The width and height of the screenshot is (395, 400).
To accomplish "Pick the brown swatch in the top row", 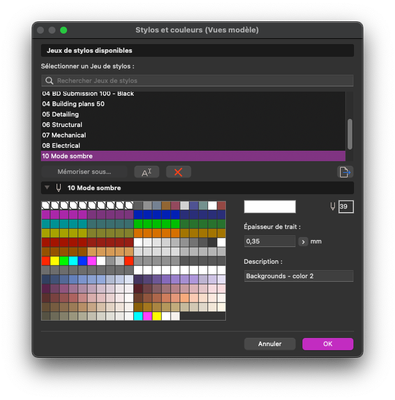I will (x=166, y=205).
